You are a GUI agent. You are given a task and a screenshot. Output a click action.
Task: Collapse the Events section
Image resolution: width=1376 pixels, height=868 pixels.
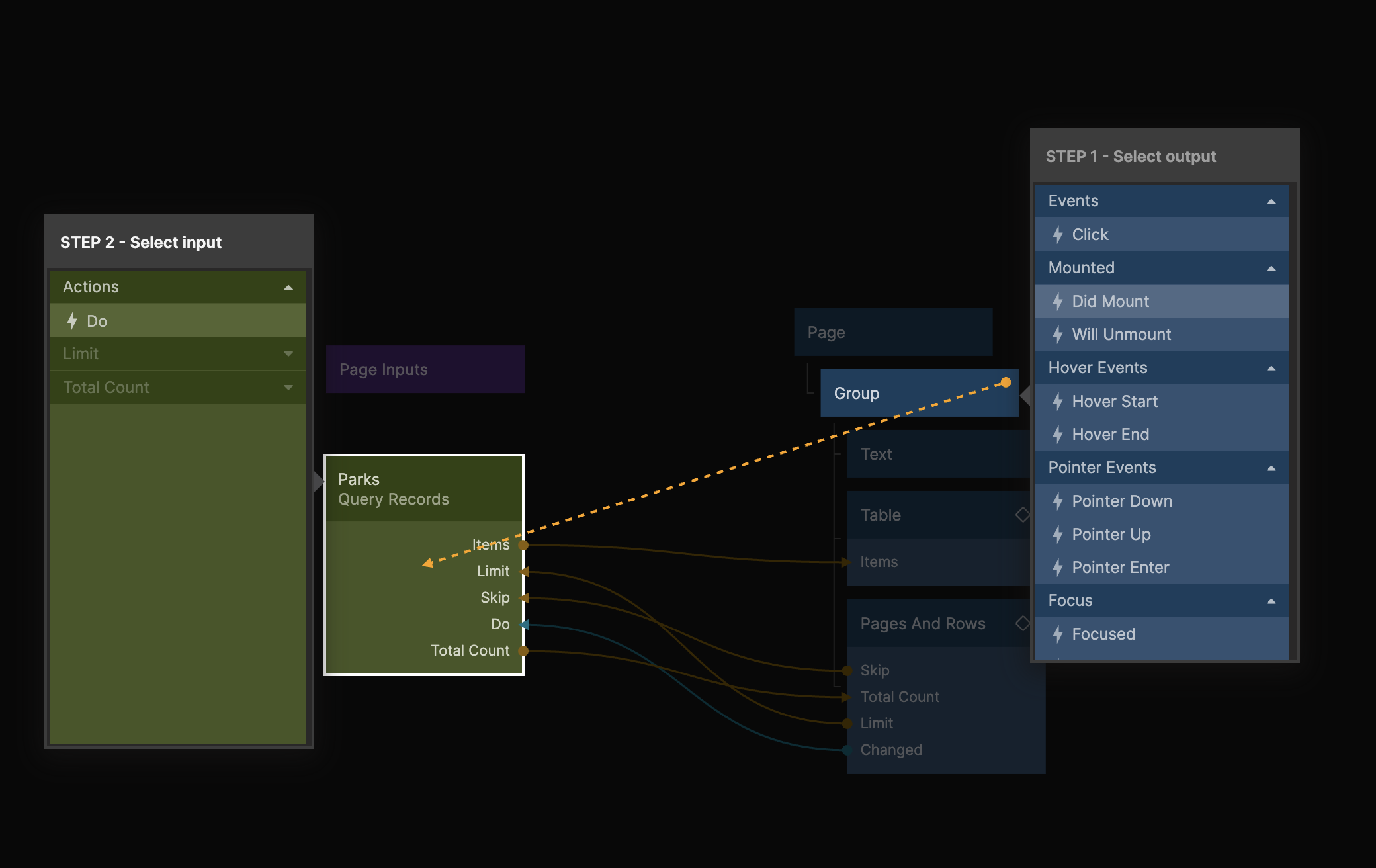pos(1271,202)
